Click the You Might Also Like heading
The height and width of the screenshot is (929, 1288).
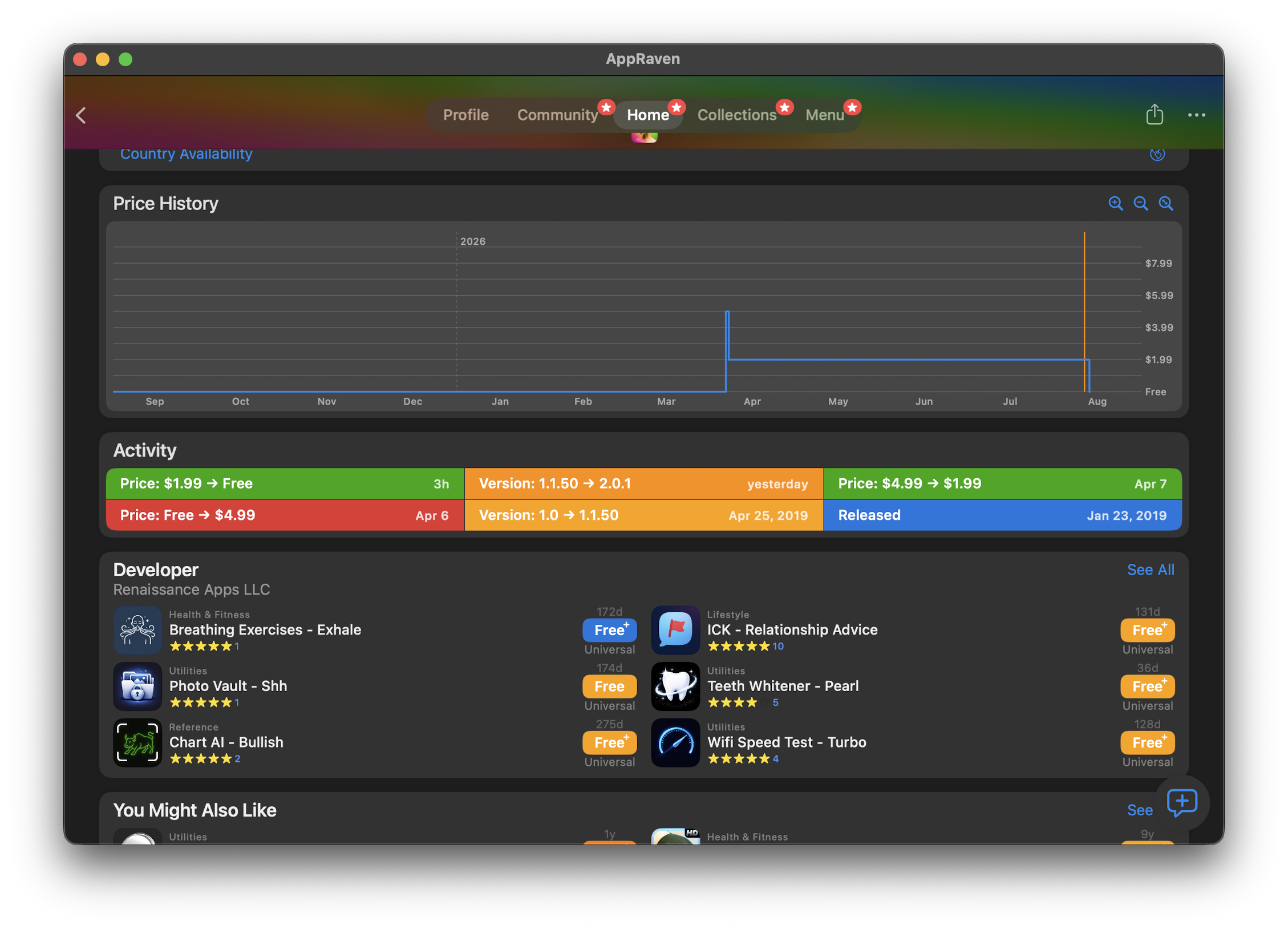point(195,810)
